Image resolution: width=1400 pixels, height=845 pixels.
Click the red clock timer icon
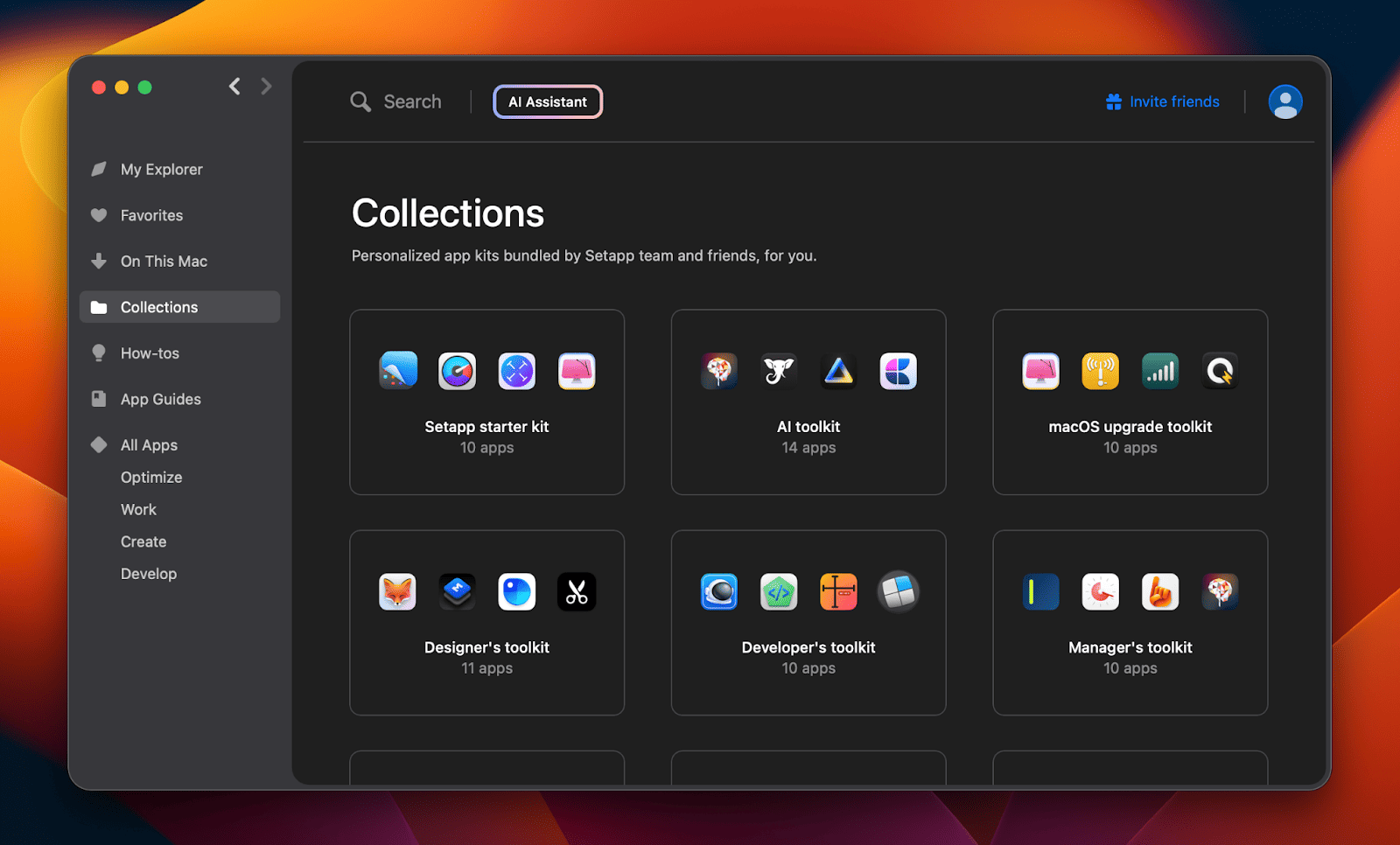pos(1101,592)
